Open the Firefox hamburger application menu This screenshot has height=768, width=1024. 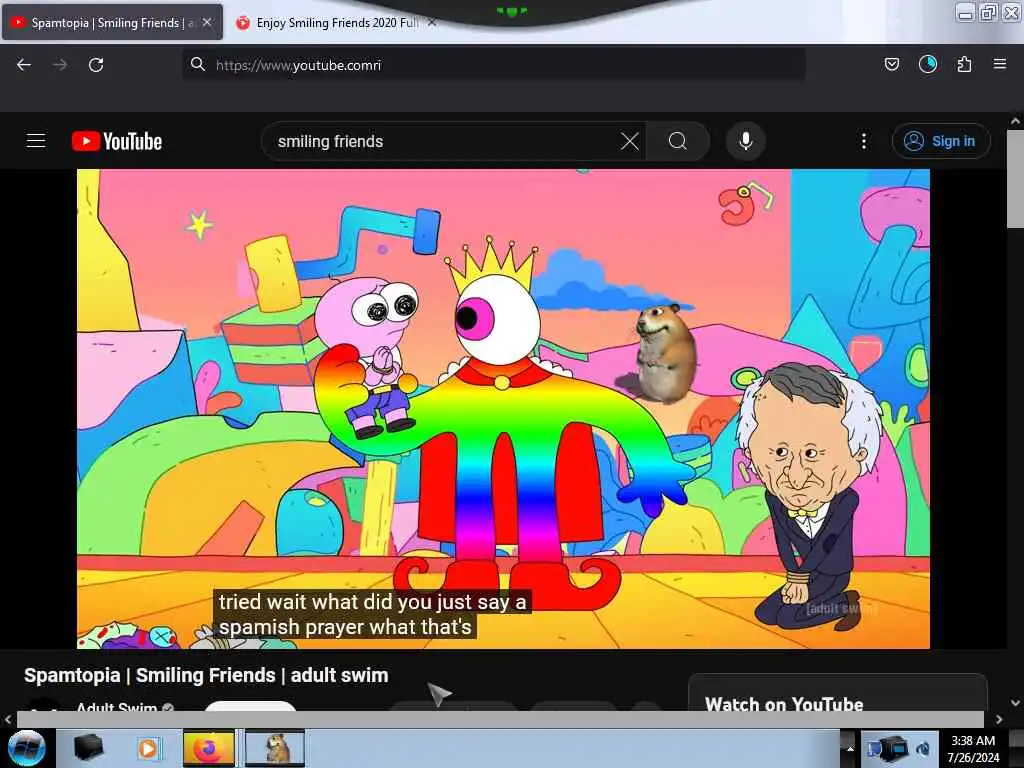pyautogui.click(x=999, y=64)
